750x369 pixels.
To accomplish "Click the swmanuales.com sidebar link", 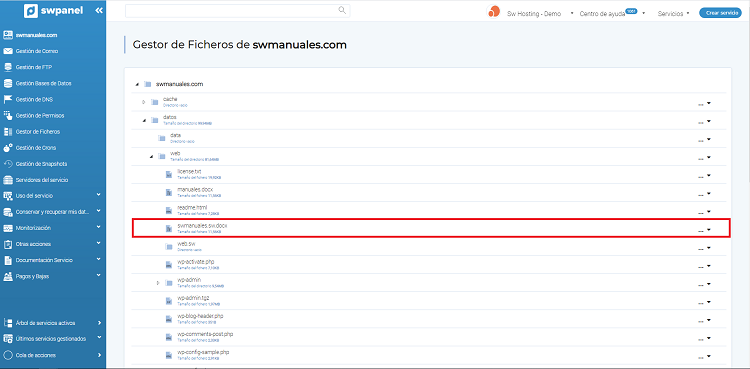I will [x=36, y=35].
